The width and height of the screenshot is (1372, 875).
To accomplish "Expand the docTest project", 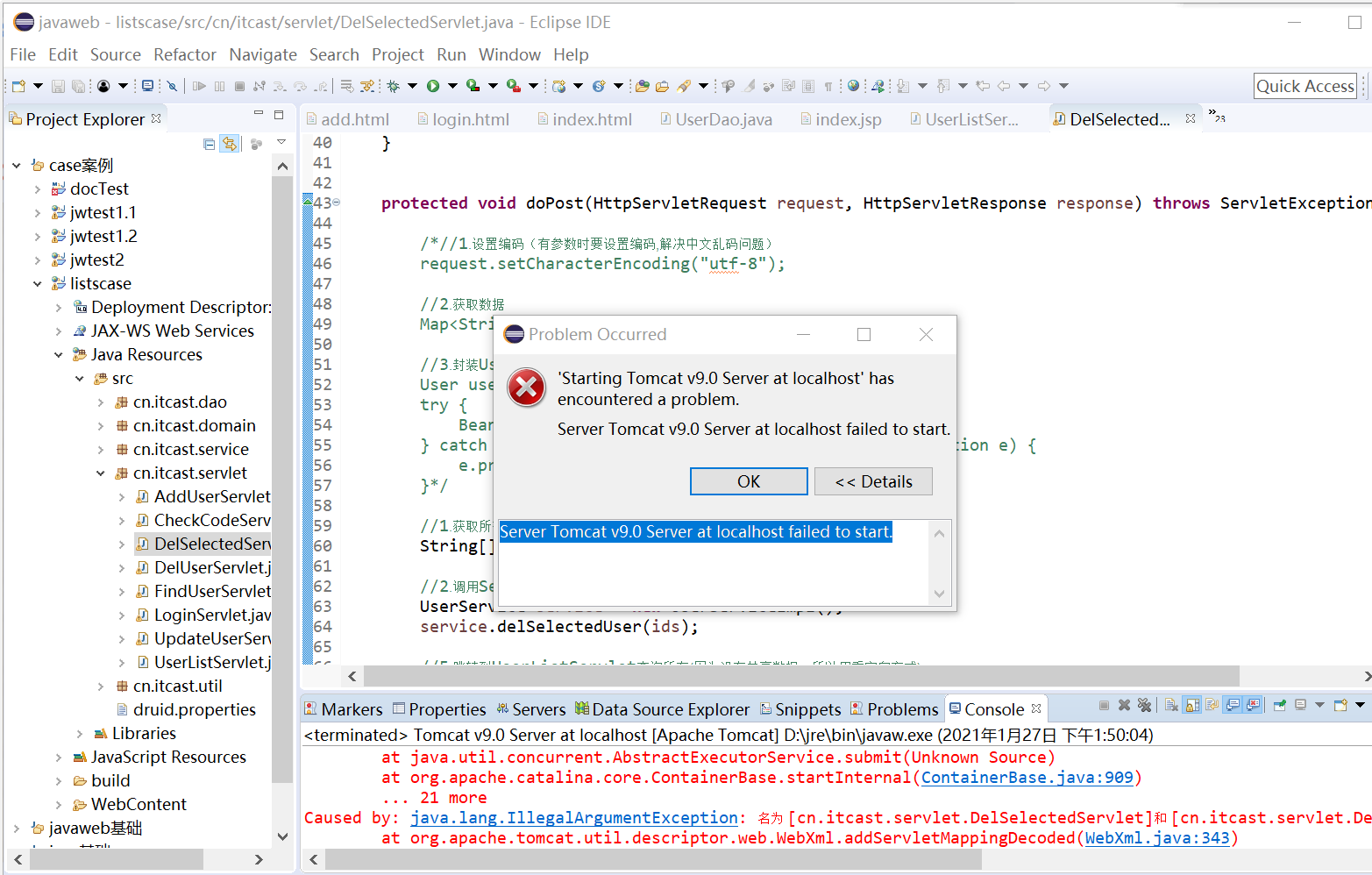I will (37, 189).
